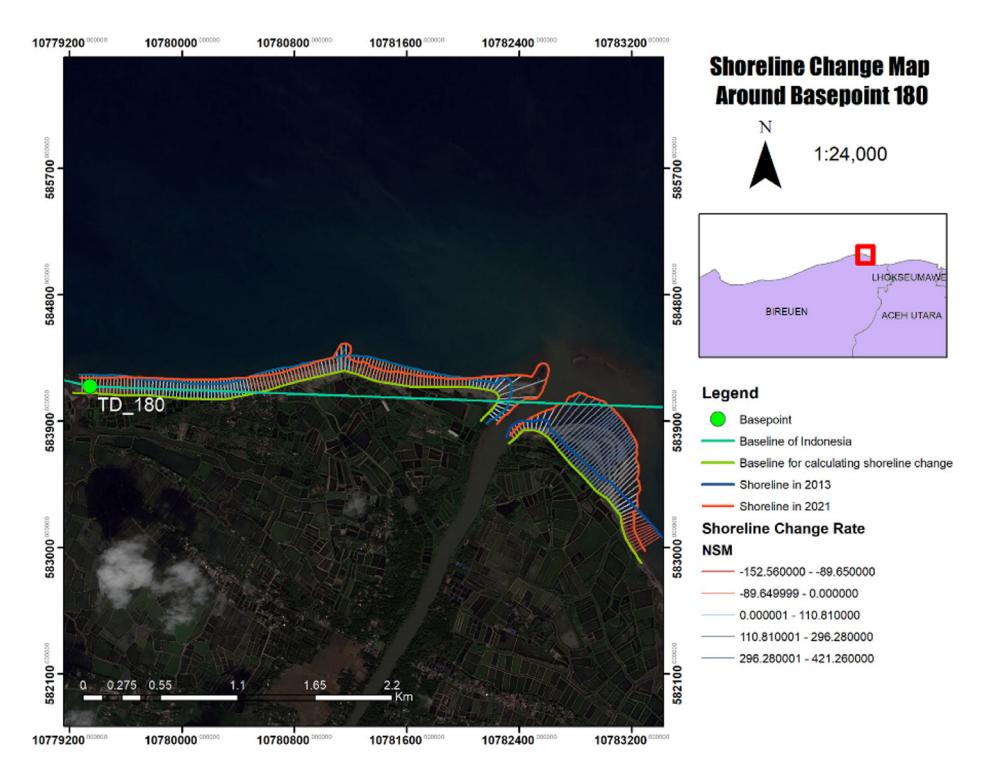Click the green Basepoint circle in the legend

(x=717, y=419)
